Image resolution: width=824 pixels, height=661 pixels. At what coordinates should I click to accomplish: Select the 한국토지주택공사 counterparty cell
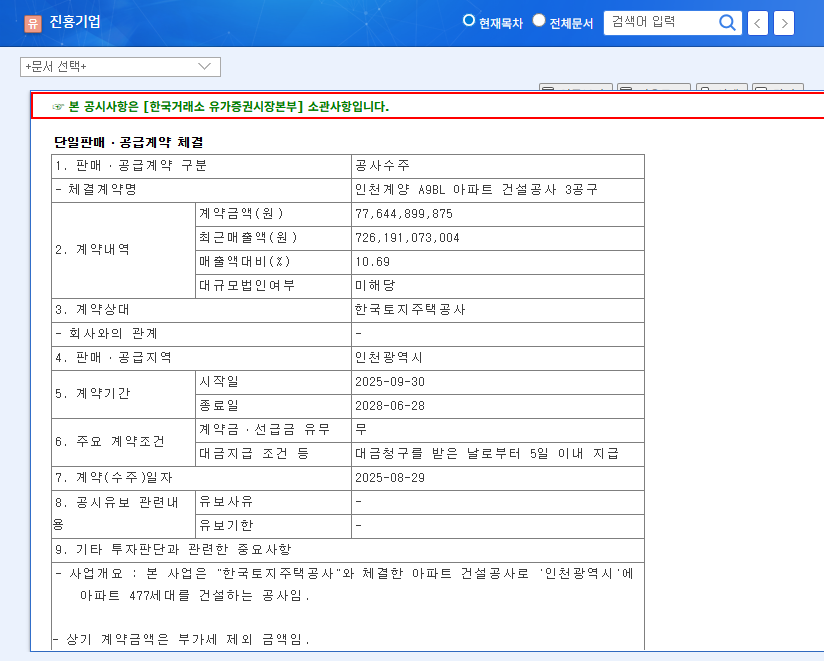point(498,310)
